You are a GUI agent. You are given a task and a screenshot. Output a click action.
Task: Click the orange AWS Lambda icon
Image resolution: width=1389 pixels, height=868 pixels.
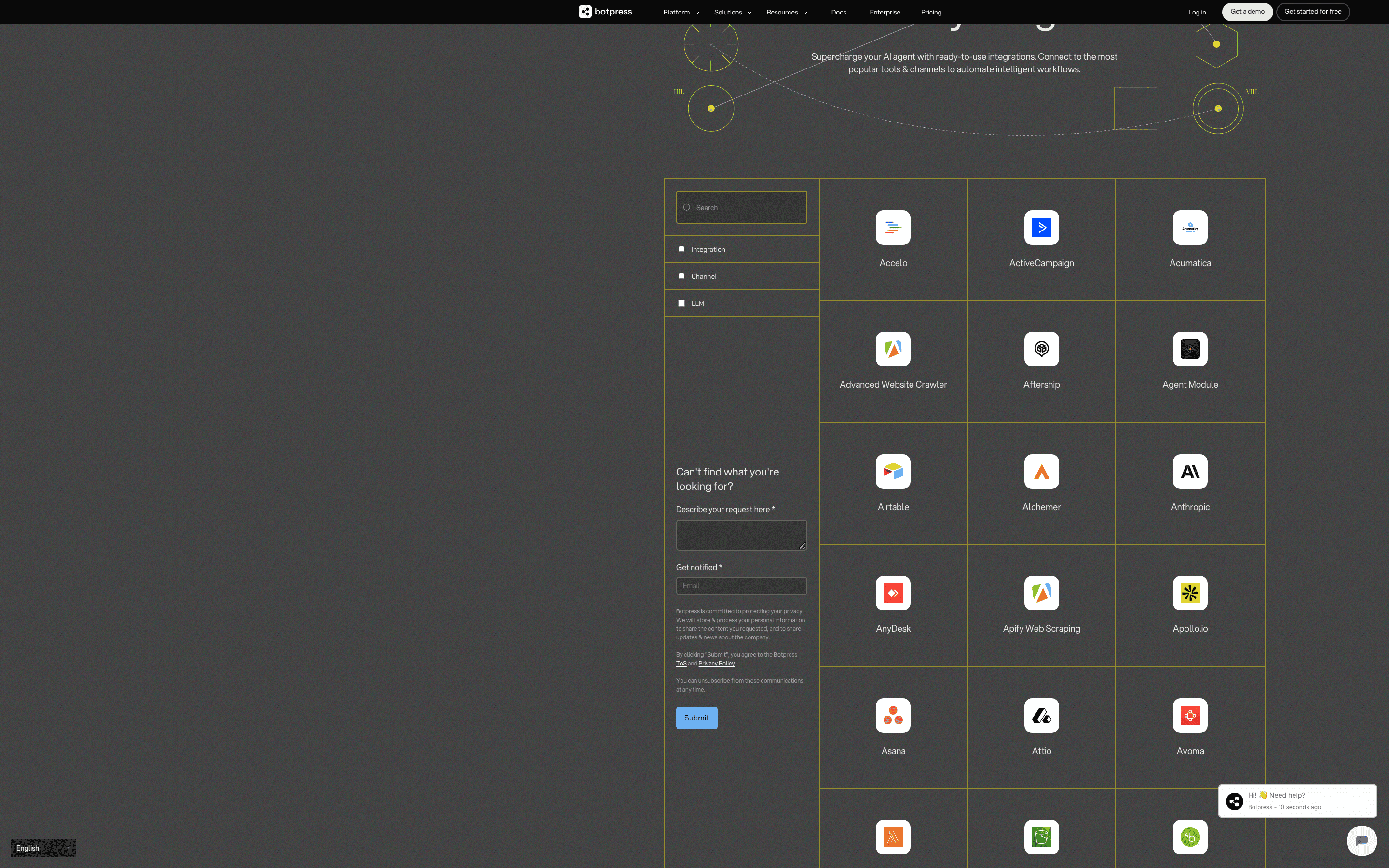(893, 837)
